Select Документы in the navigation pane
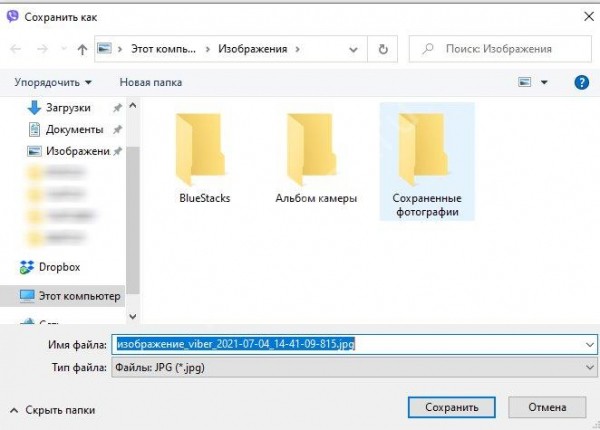Screen dimensions: 600x430 coord(75,130)
